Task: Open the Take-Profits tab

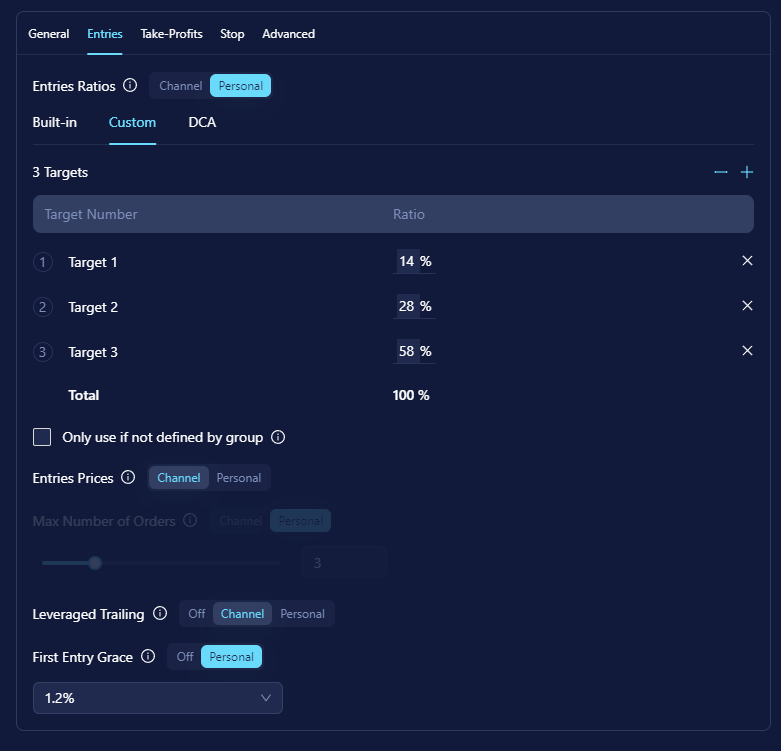Action: coord(171,34)
